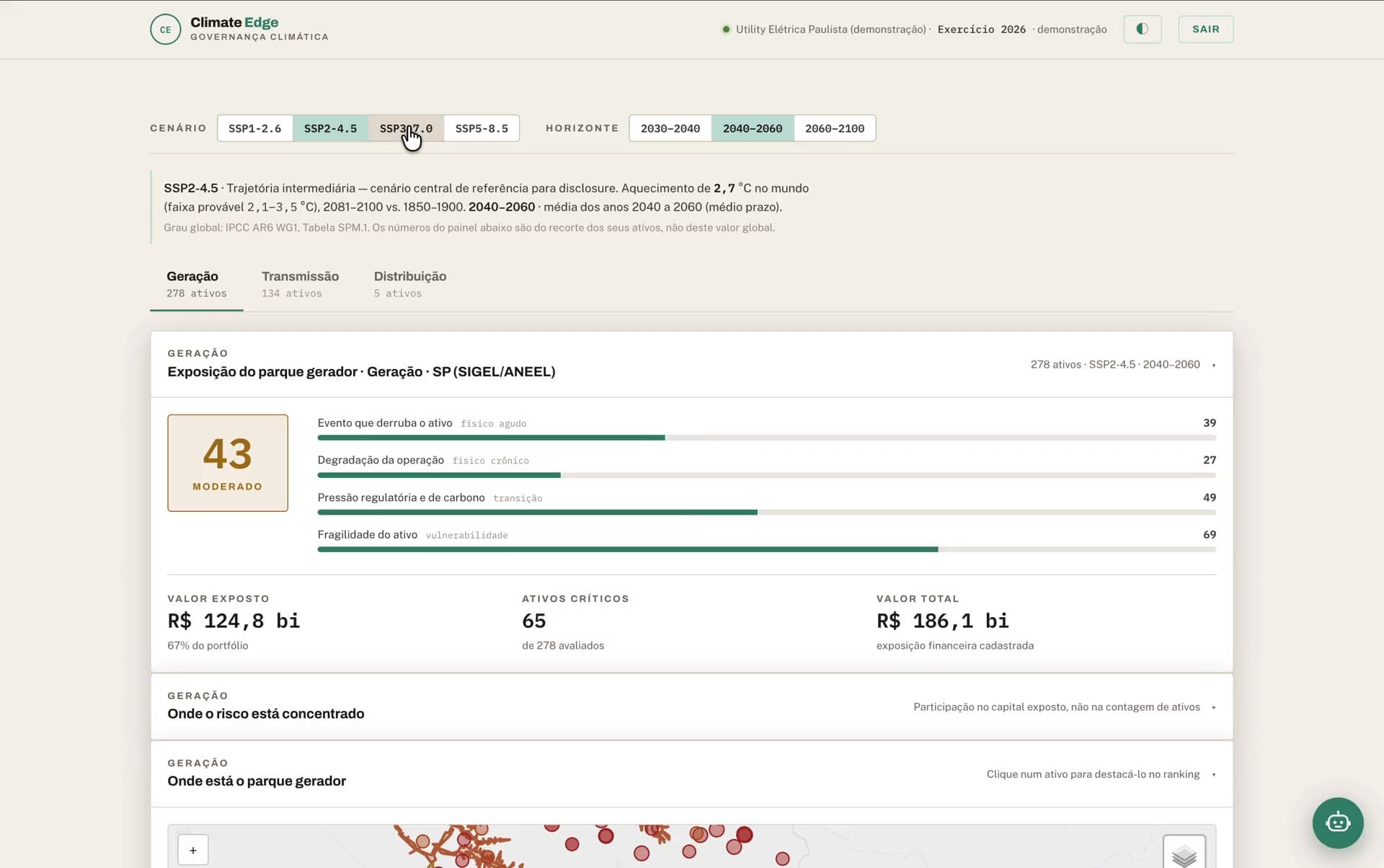This screenshot has height=868, width=1384.
Task: Click the SAIR logout button
Action: (1206, 29)
